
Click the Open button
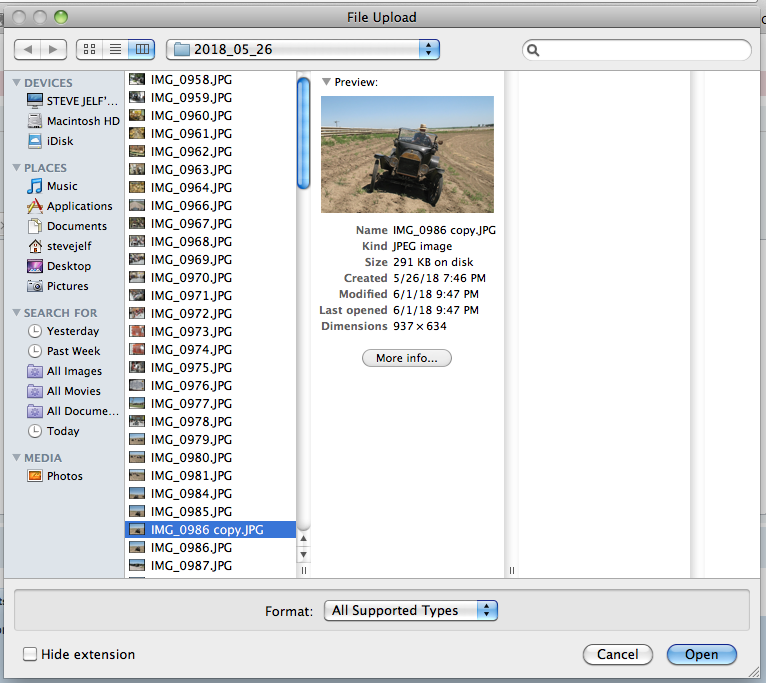pyautogui.click(x=701, y=654)
